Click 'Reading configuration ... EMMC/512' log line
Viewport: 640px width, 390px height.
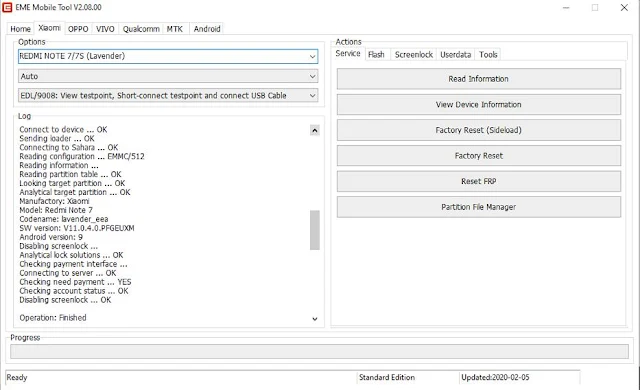82,156
